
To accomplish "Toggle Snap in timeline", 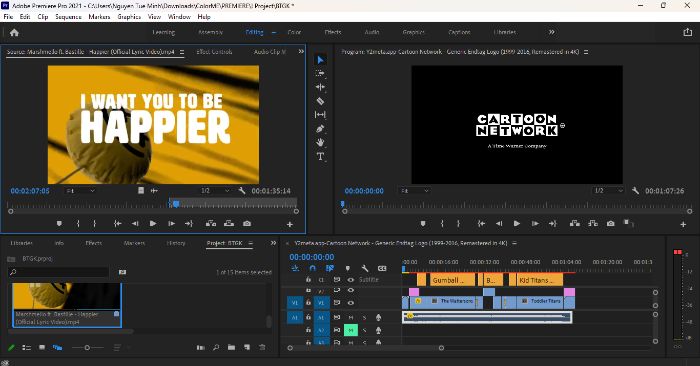I will 312,268.
